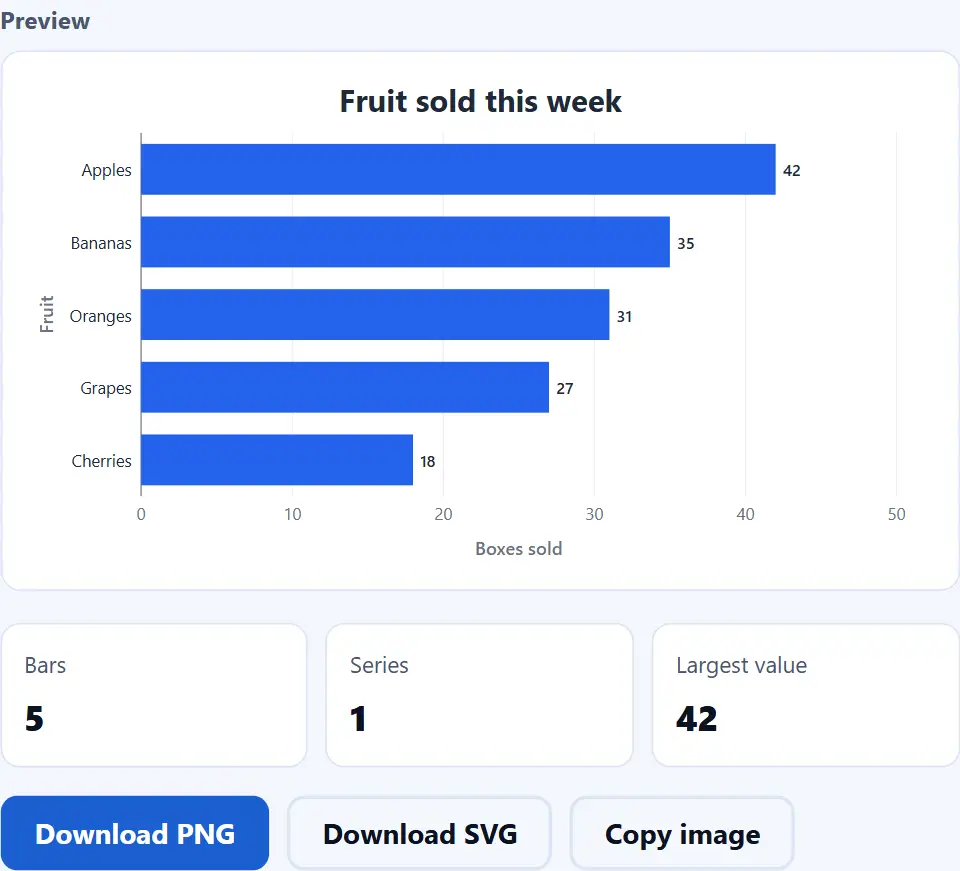Click the Download PNG button
Screen dimensions: 960x871
[135, 833]
